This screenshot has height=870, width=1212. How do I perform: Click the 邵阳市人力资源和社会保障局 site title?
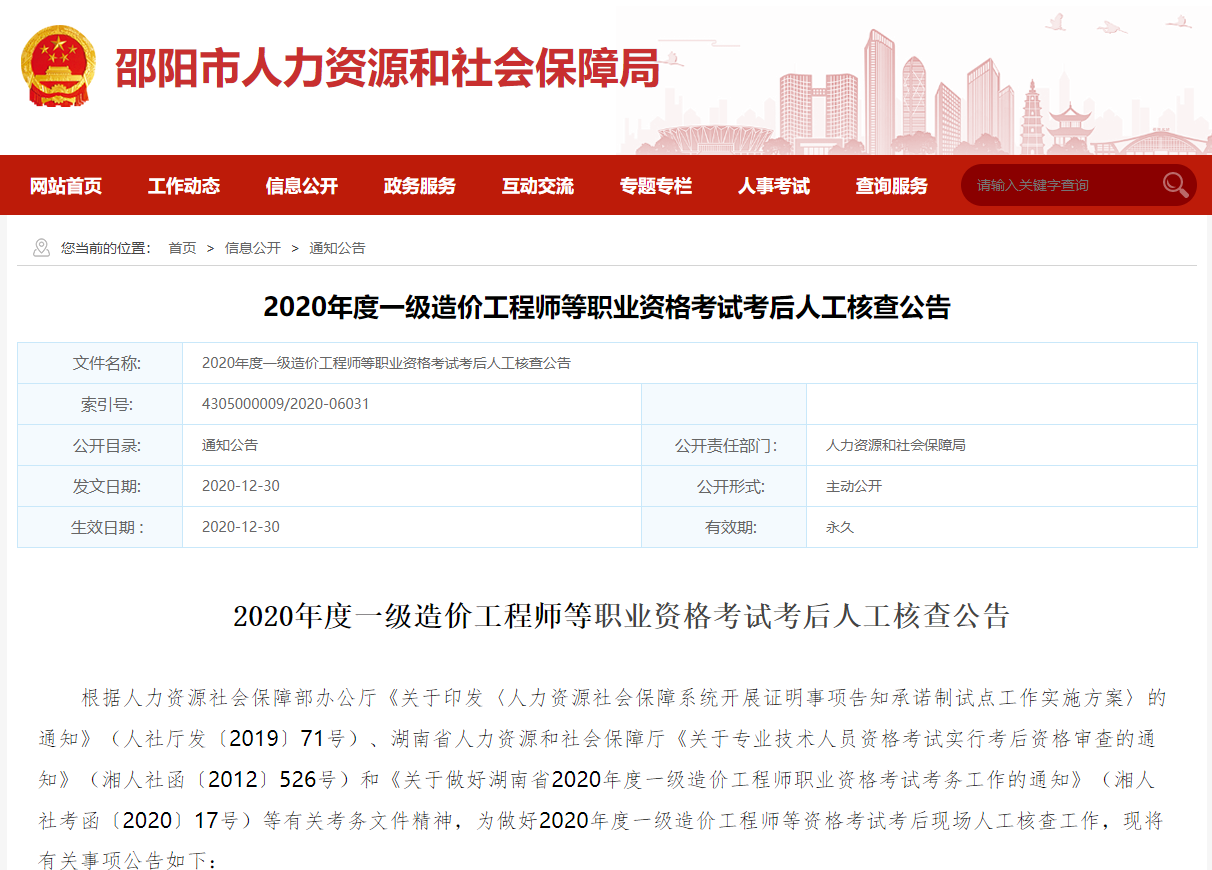[x=388, y=69]
